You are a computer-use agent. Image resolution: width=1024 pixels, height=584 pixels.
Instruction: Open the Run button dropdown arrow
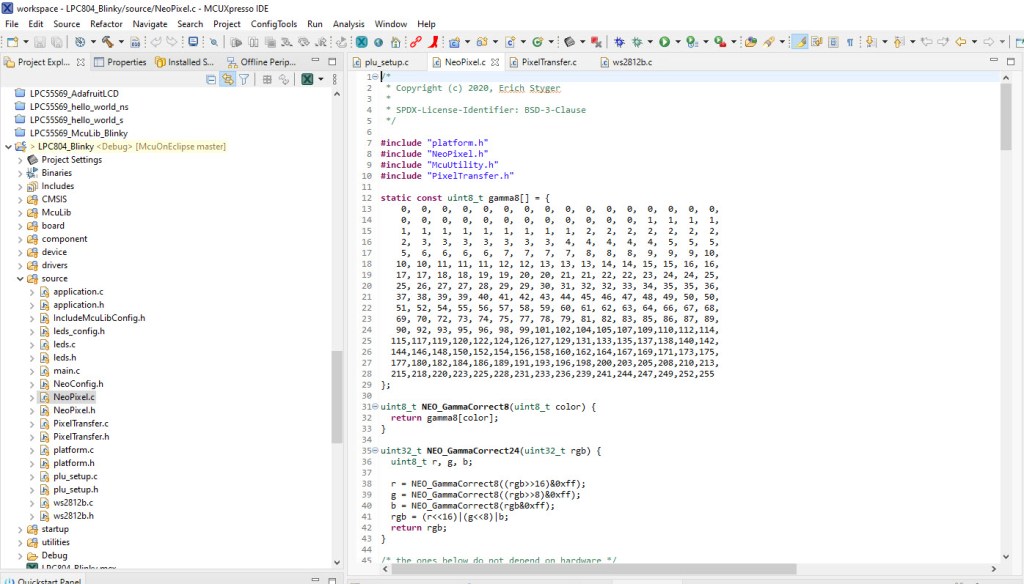(677, 42)
